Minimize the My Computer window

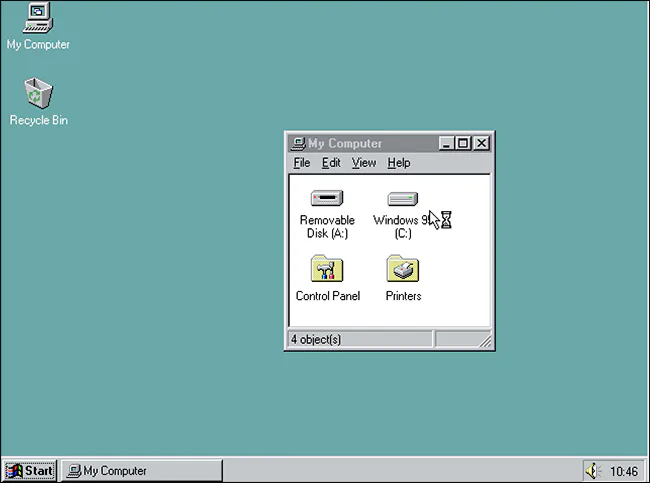click(446, 143)
